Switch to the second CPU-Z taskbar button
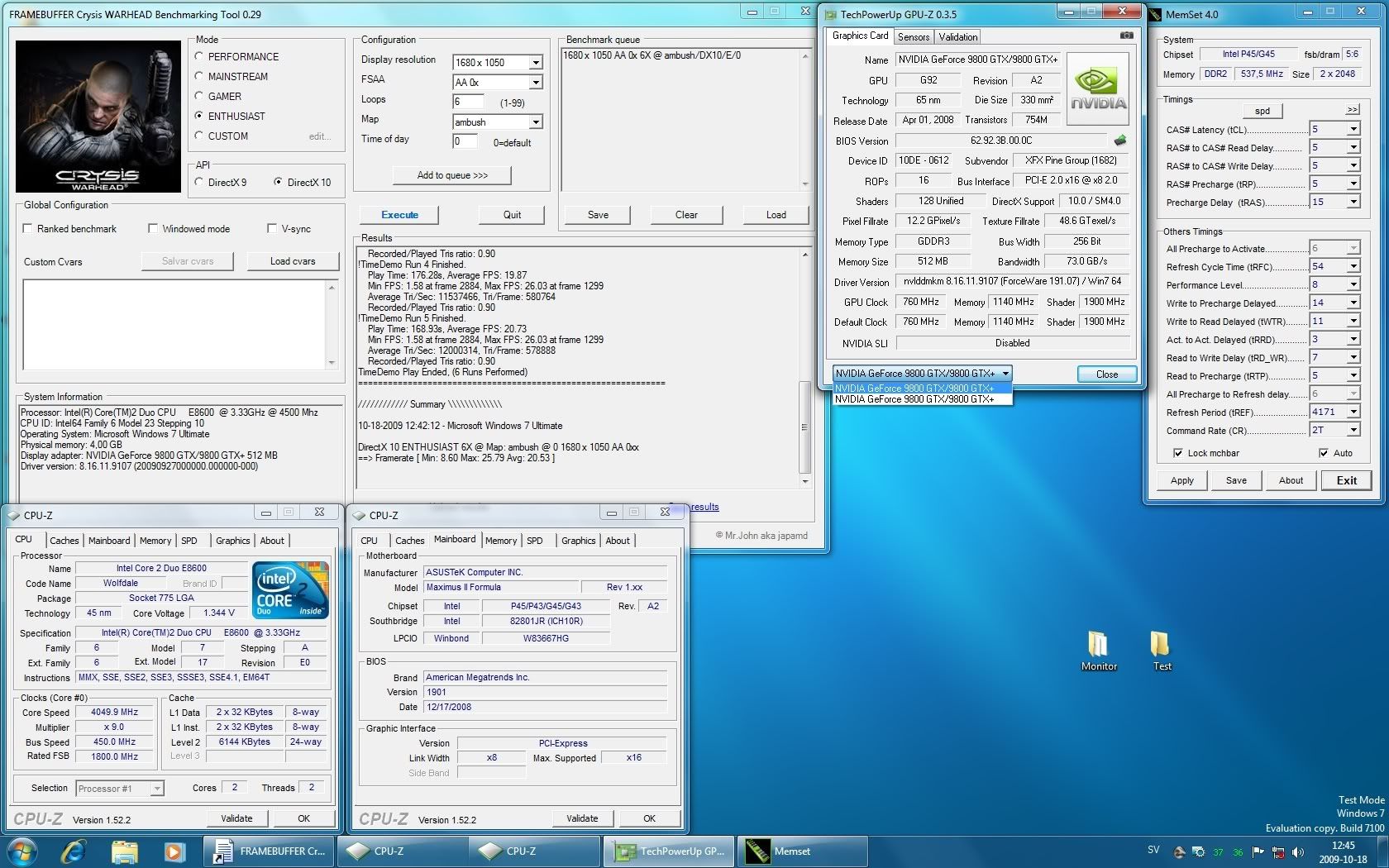The height and width of the screenshot is (868, 1389). click(x=535, y=851)
